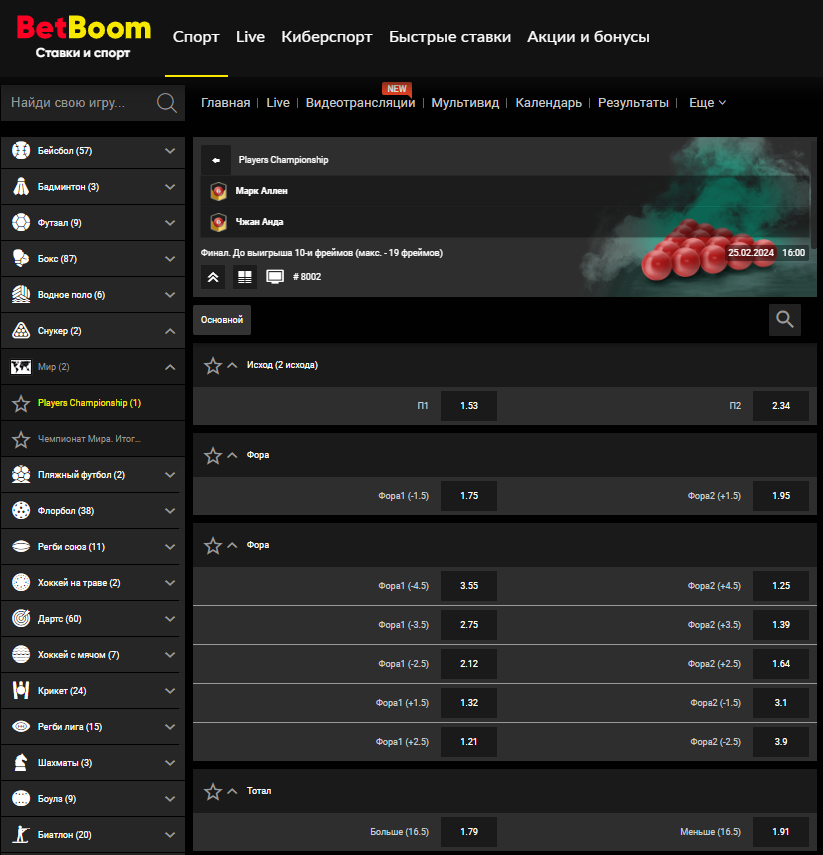The image size is (823, 855).
Task: Go to Видеотрансляции link
Action: coord(360,103)
